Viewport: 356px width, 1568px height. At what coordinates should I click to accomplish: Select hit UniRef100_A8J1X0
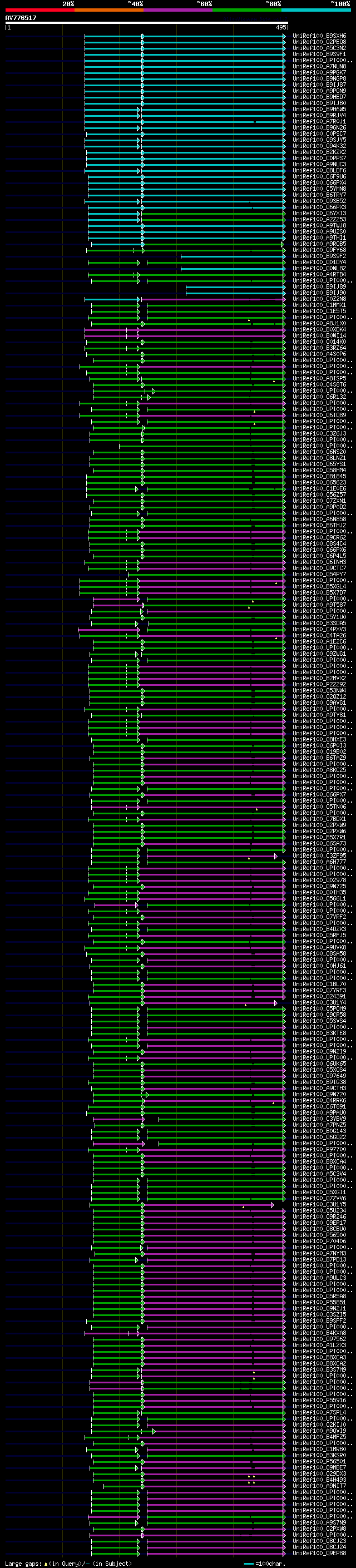tap(319, 323)
